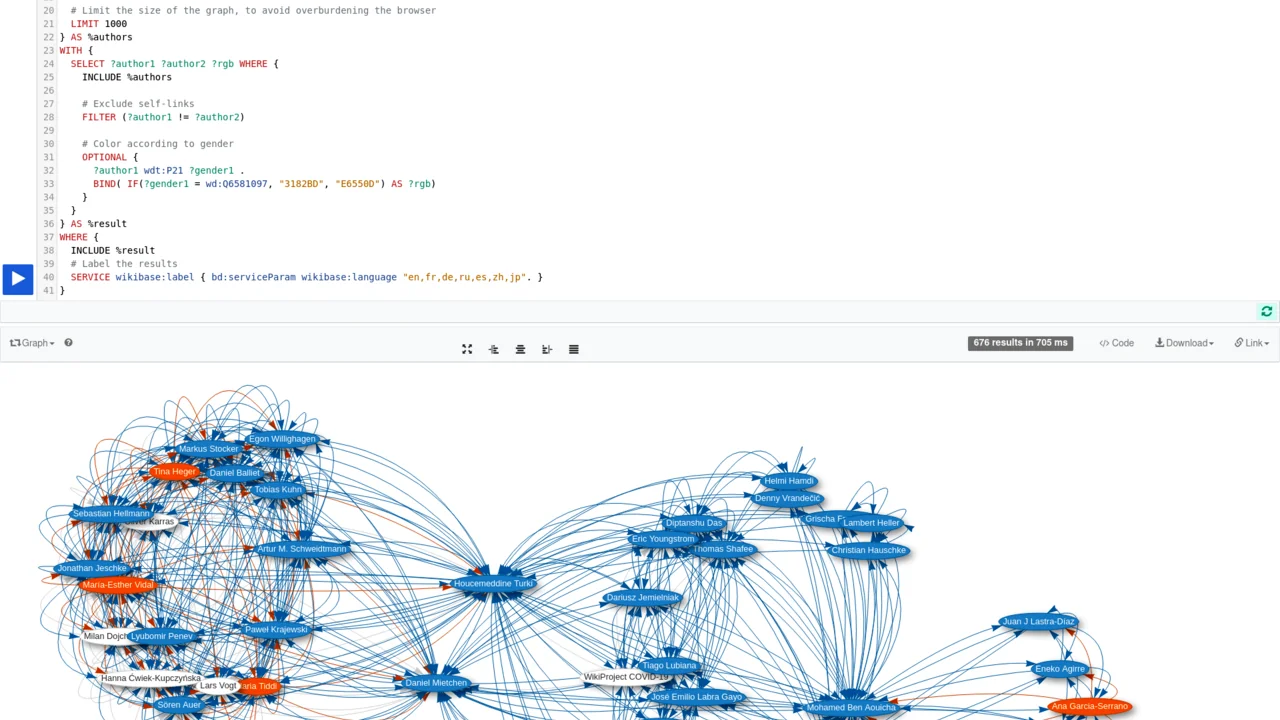Run the SPARQL query with the play button

coord(18,279)
